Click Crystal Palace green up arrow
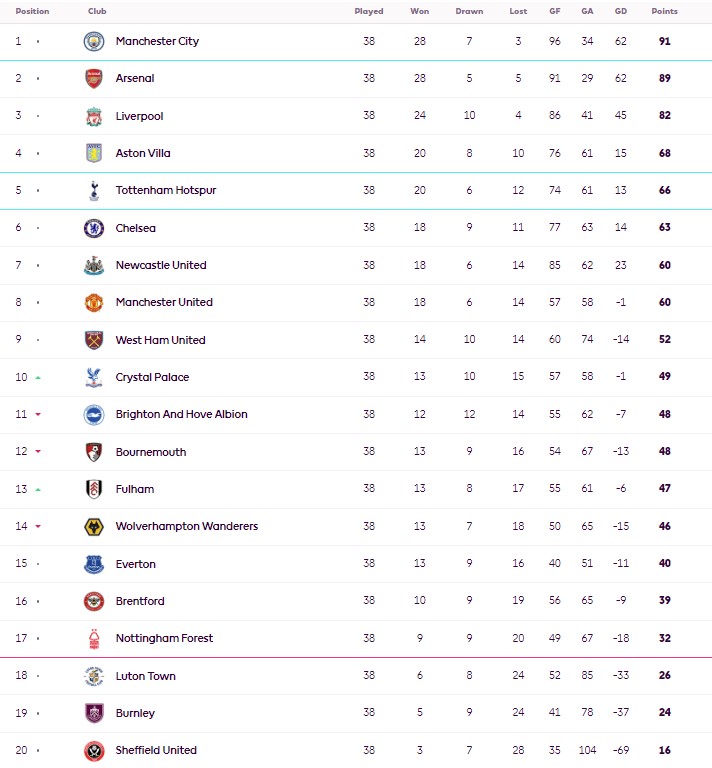Screen dimensions: 712x768 click(x=38, y=378)
